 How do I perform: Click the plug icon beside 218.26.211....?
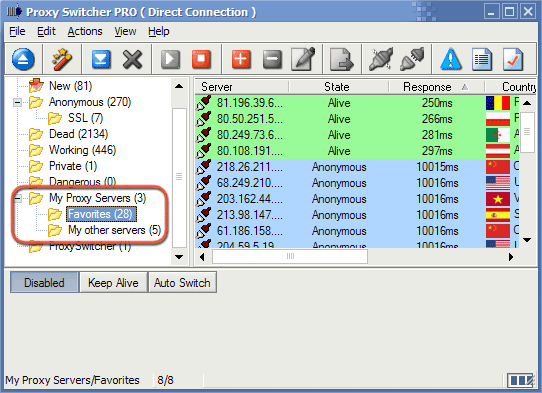[204, 167]
